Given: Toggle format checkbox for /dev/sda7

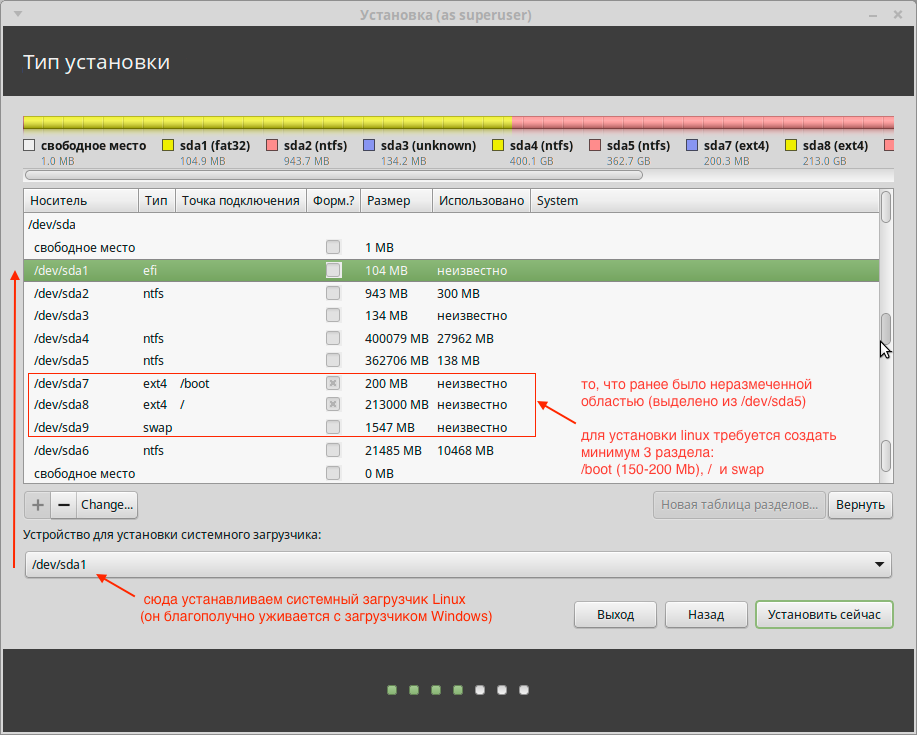Looking at the screenshot, I should point(333,383).
